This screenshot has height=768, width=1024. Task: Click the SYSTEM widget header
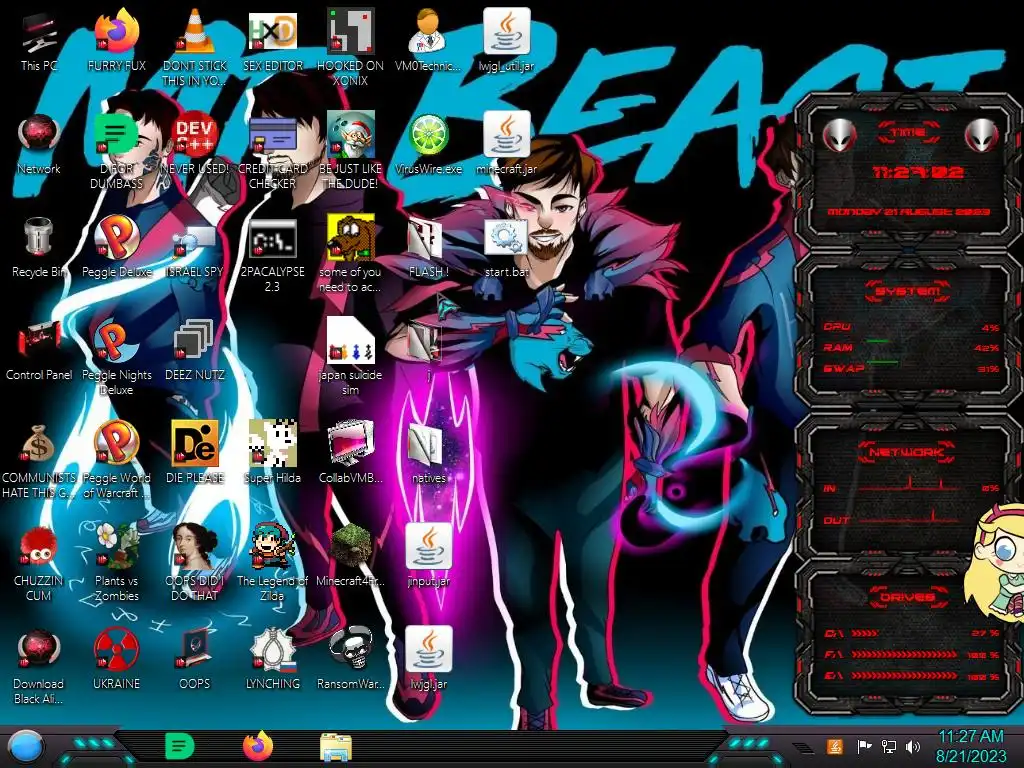908,291
